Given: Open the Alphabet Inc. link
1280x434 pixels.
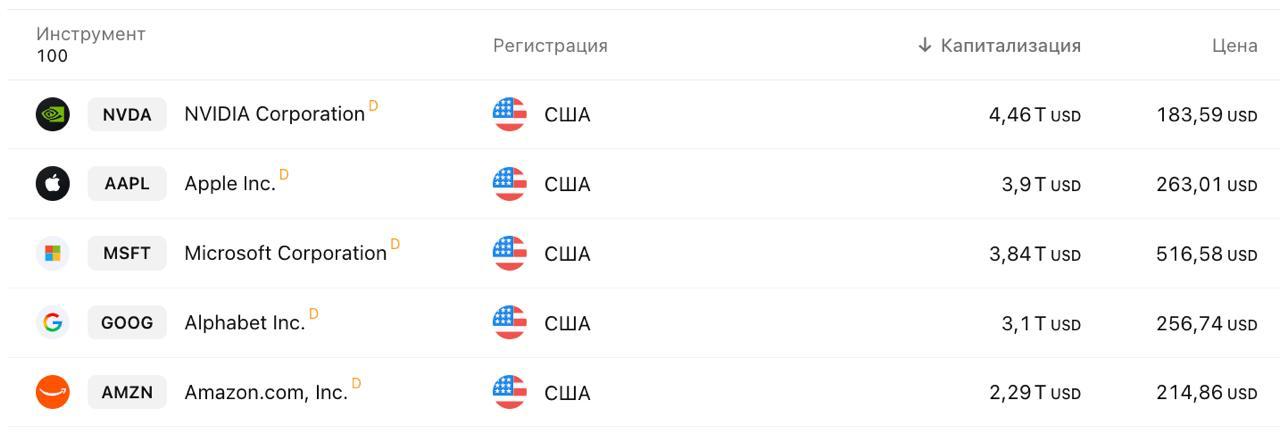Looking at the screenshot, I should (244, 323).
